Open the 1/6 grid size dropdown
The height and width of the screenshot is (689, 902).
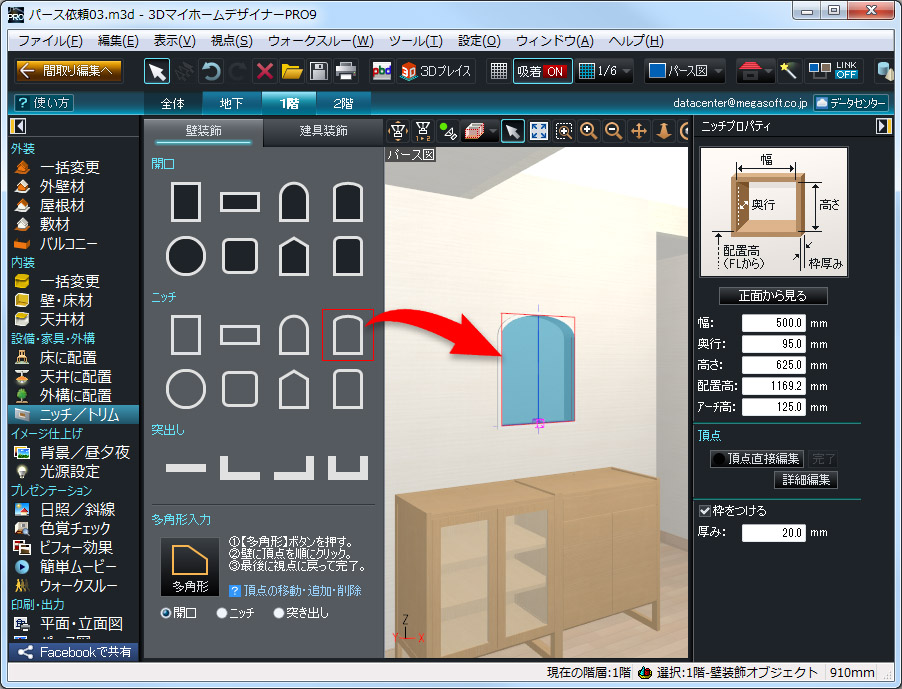coord(605,71)
